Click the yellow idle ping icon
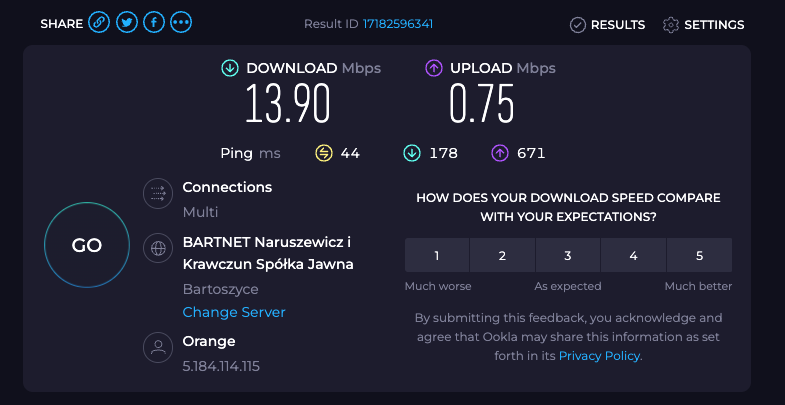 pos(323,153)
